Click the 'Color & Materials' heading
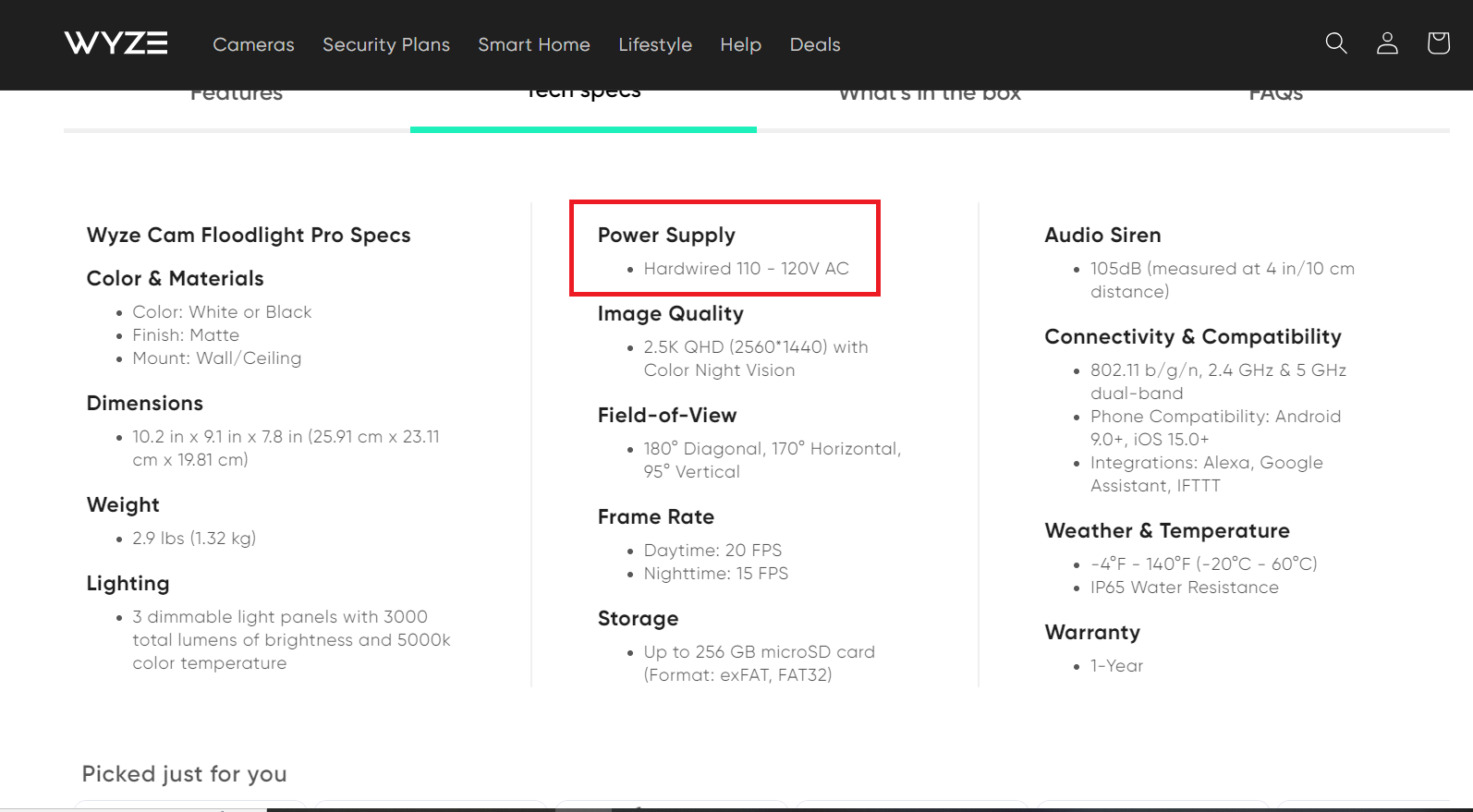This screenshot has width=1473, height=812. tap(175, 278)
